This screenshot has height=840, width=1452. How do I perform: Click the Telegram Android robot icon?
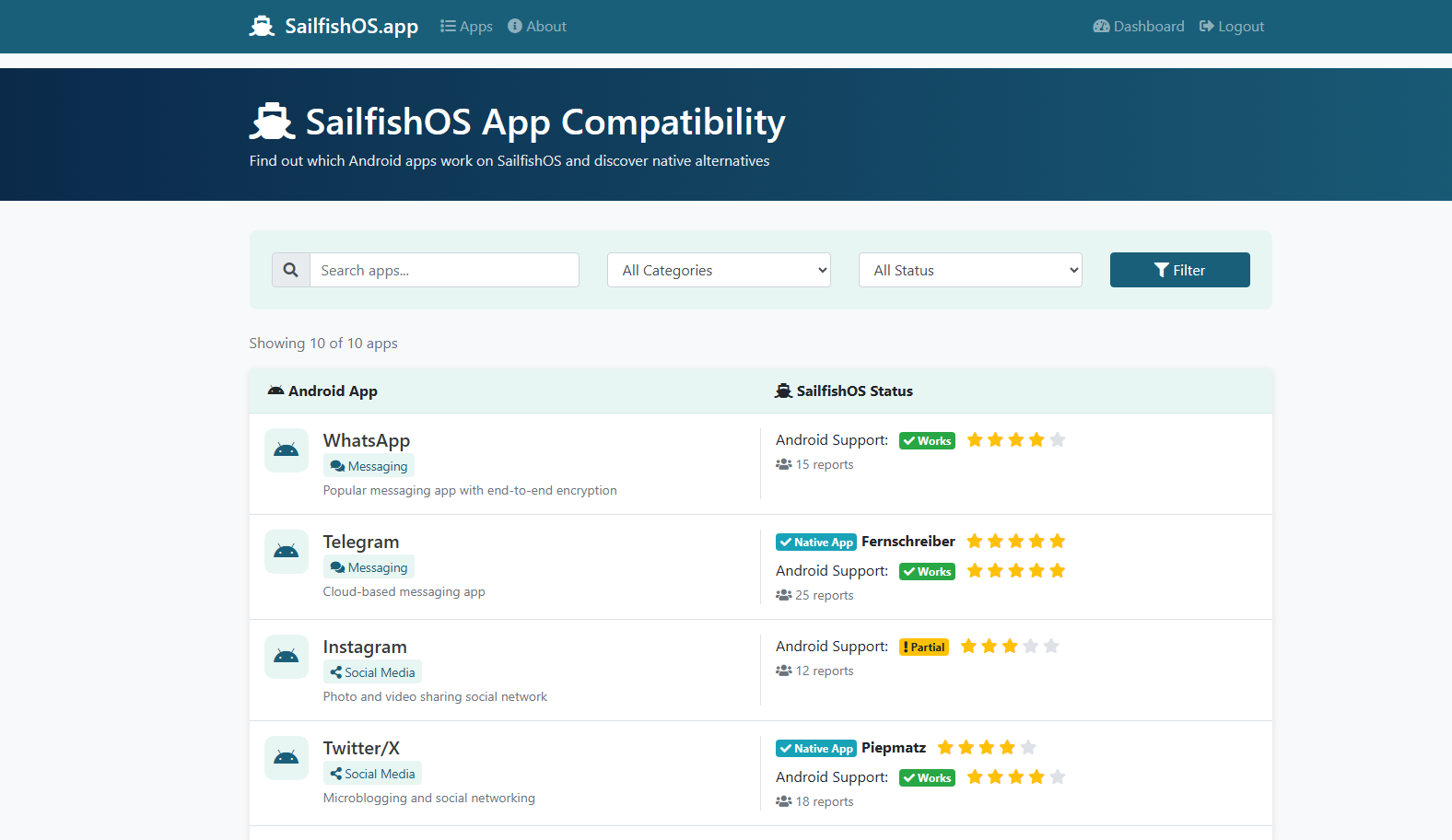tap(287, 552)
